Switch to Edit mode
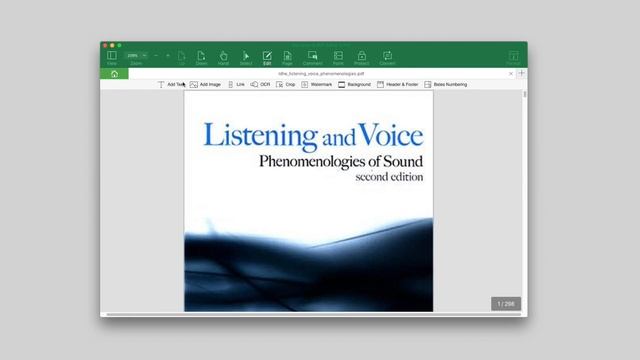The height and width of the screenshot is (360, 640). click(267, 58)
